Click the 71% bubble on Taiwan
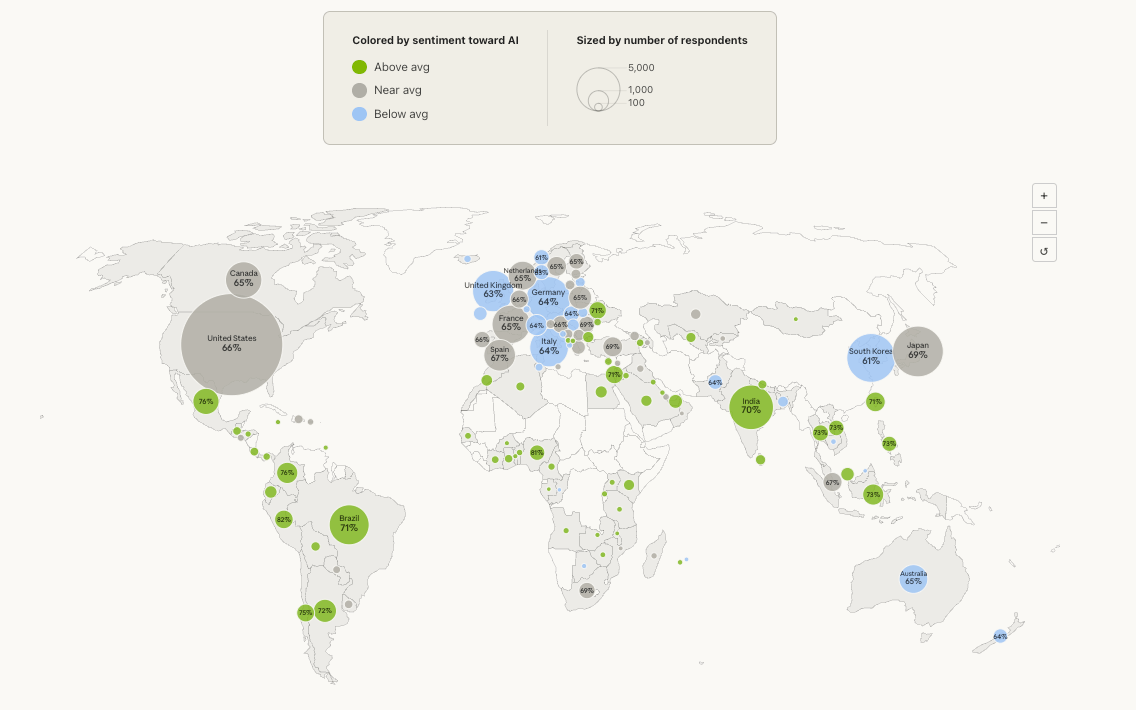Screen dimensions: 1136x710 875,401
